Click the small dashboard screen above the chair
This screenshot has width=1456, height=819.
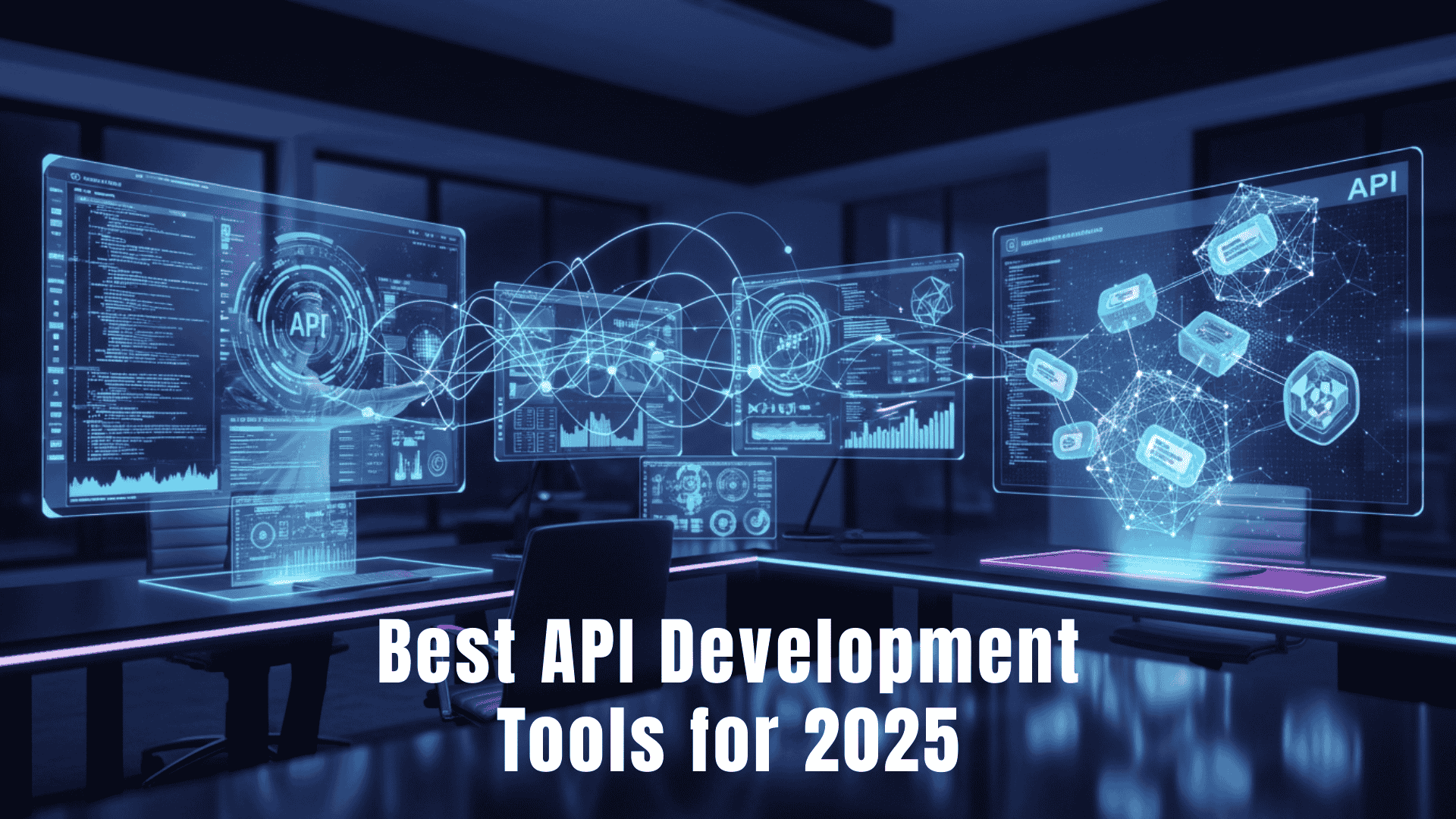click(708, 497)
